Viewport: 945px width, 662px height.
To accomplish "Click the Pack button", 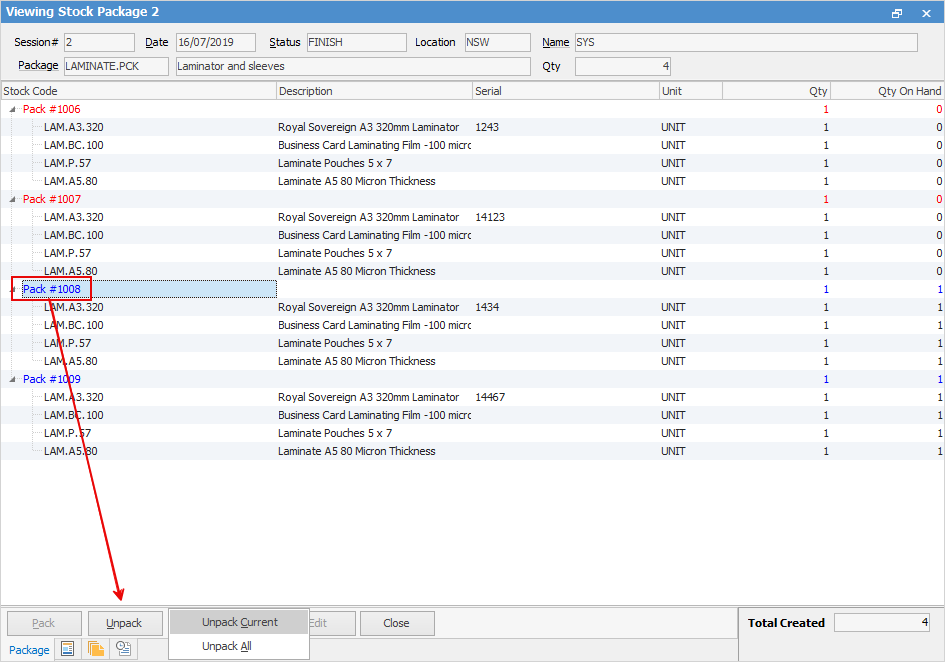I will (44, 623).
